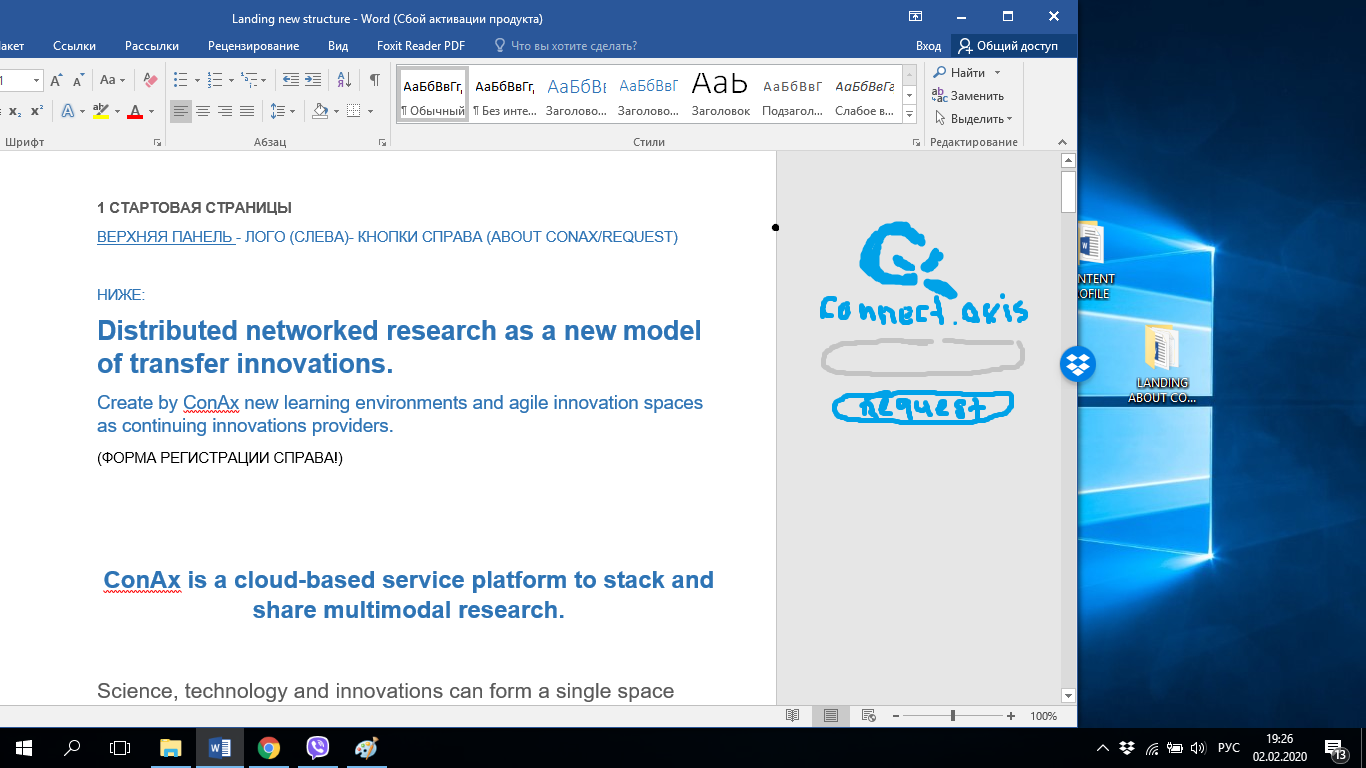Select the Обычный style

coord(433,95)
